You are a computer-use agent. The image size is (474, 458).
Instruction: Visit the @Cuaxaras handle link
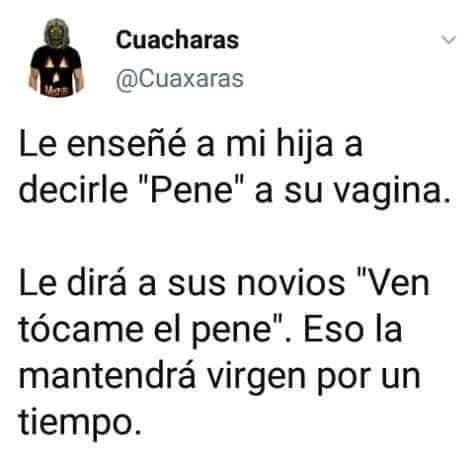pos(180,79)
